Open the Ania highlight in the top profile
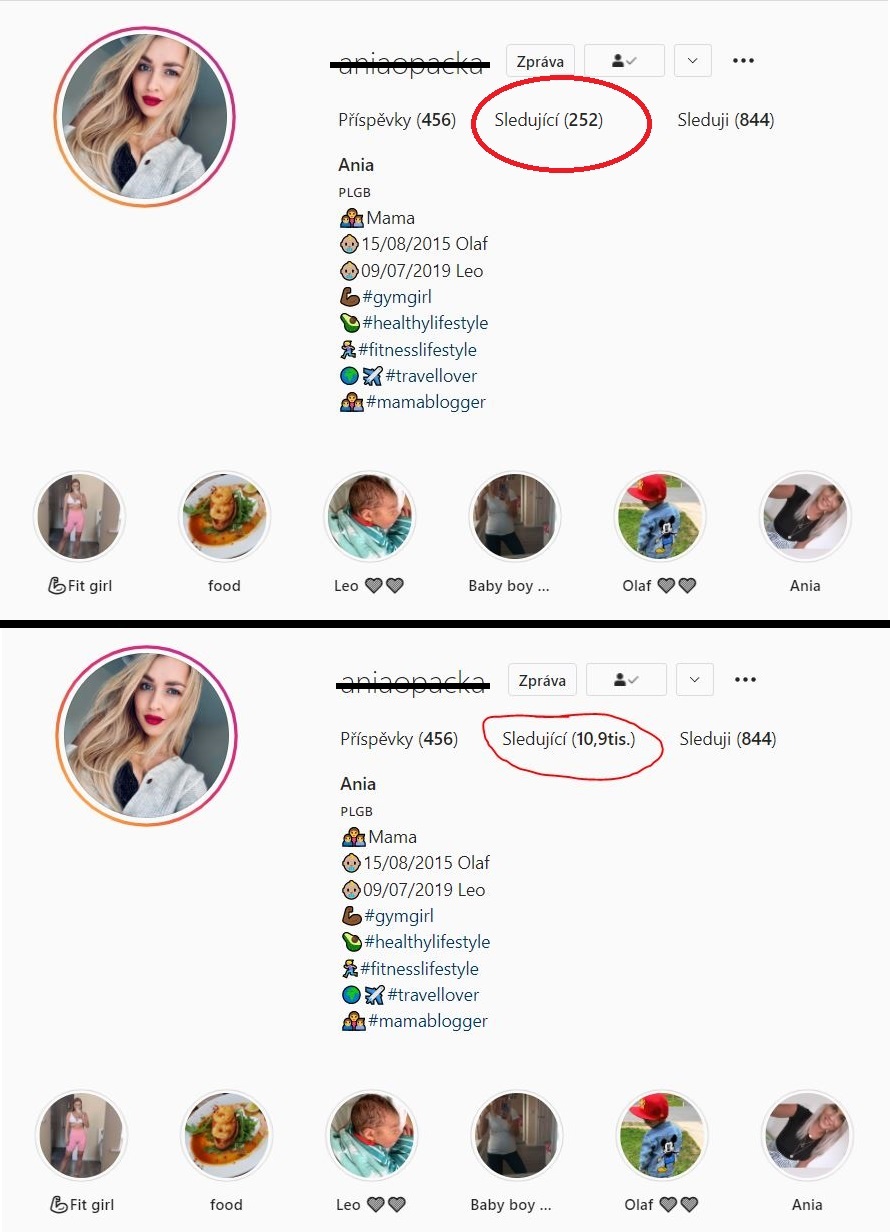 coord(805,517)
